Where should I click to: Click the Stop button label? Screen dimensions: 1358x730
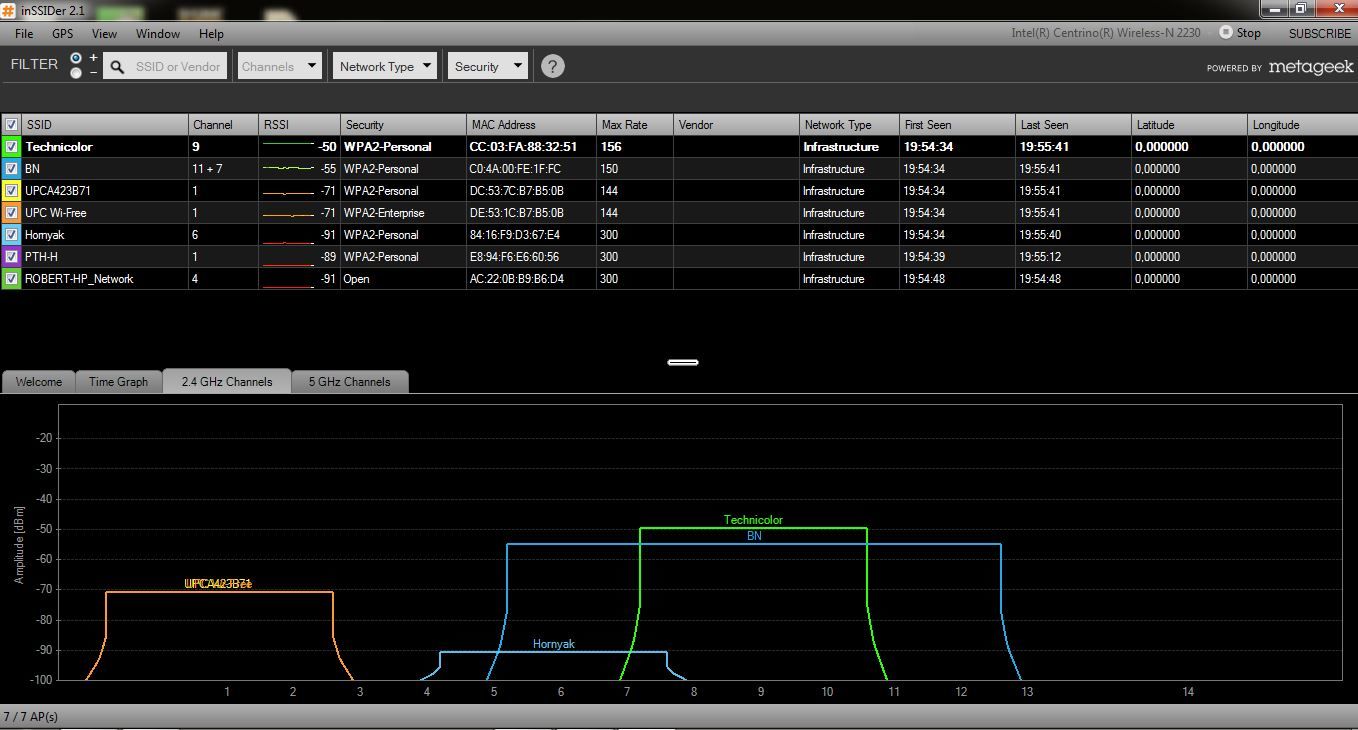coord(1248,33)
